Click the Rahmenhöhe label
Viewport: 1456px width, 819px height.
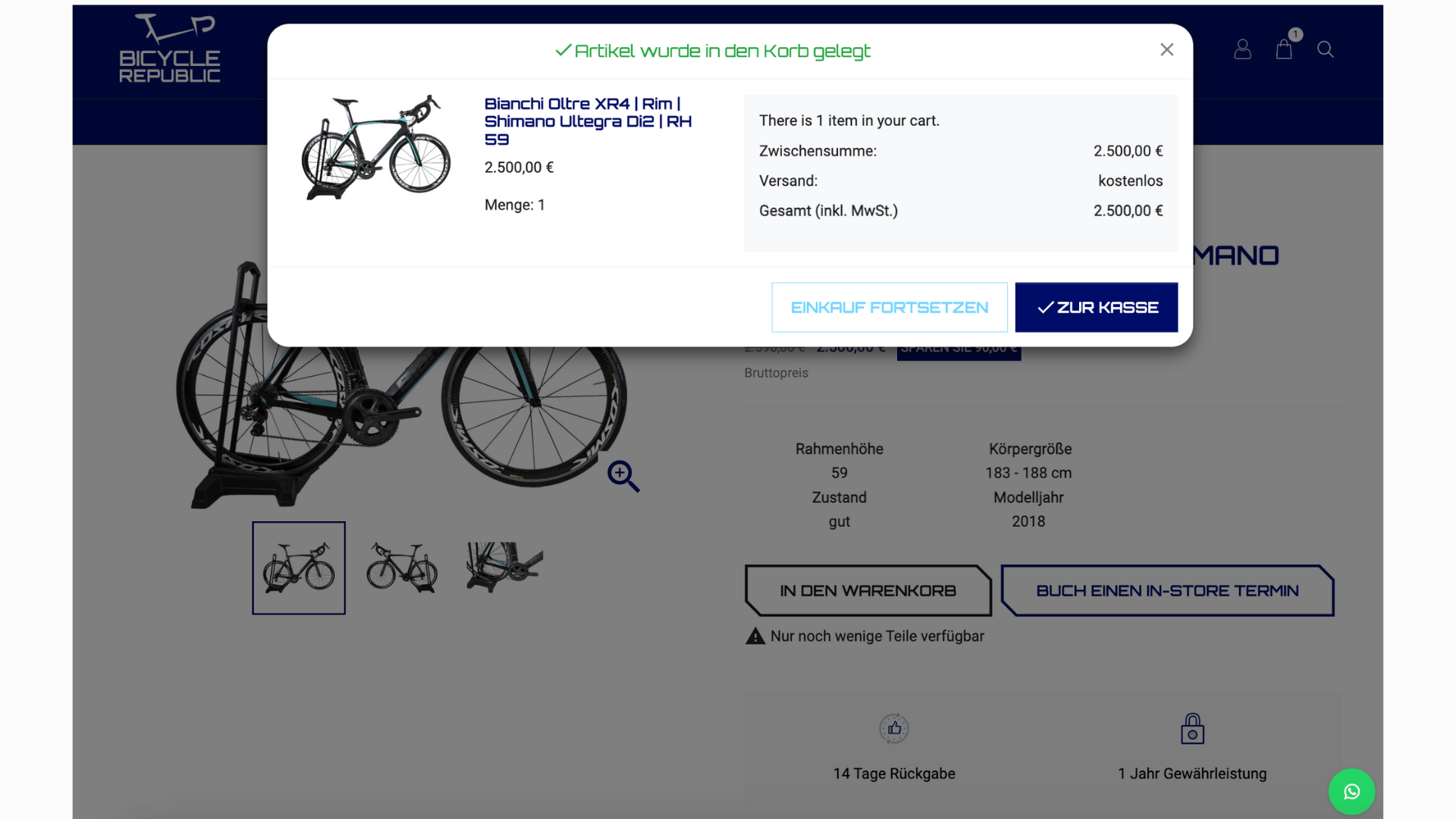[839, 449]
